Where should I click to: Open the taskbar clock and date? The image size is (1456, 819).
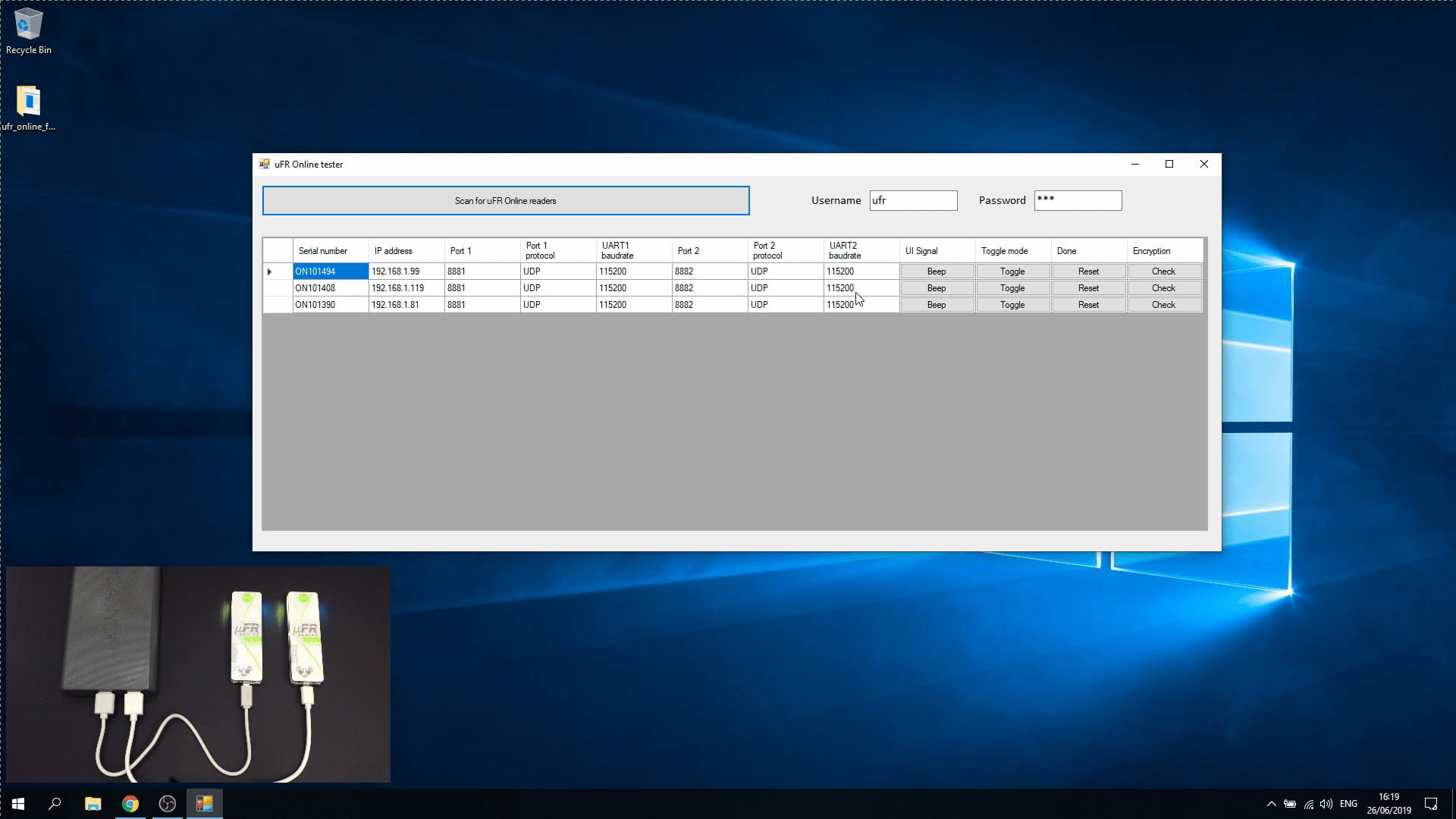click(1389, 804)
